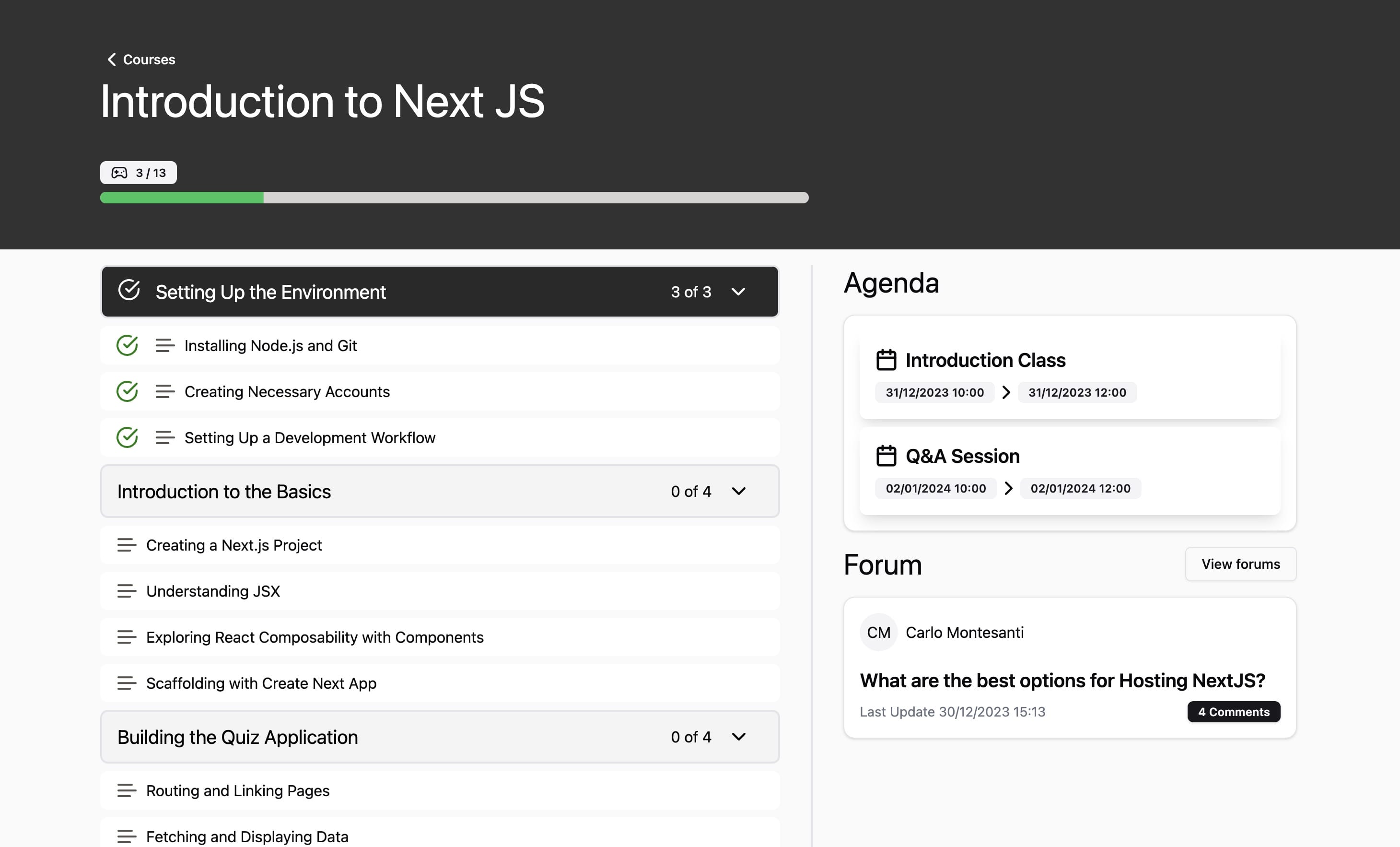Image resolution: width=1400 pixels, height=847 pixels.
Task: Open the View forums page
Action: pyautogui.click(x=1240, y=564)
